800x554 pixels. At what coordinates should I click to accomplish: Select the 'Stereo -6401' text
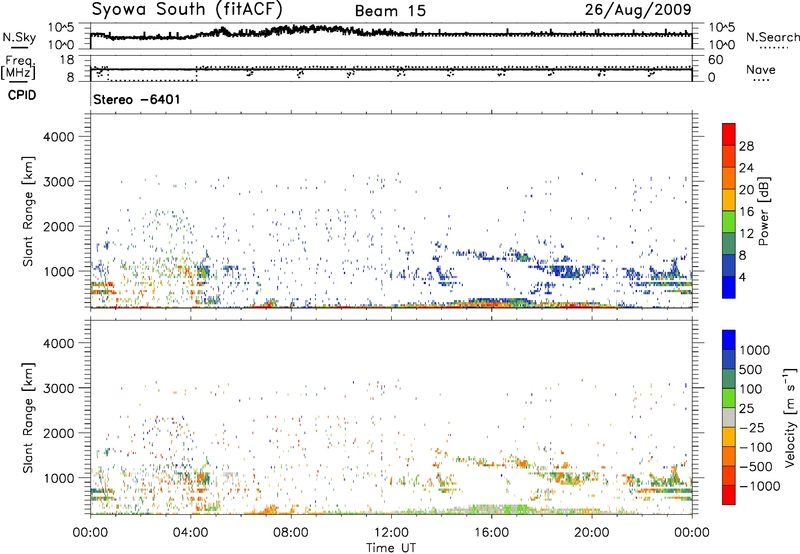[x=137, y=99]
